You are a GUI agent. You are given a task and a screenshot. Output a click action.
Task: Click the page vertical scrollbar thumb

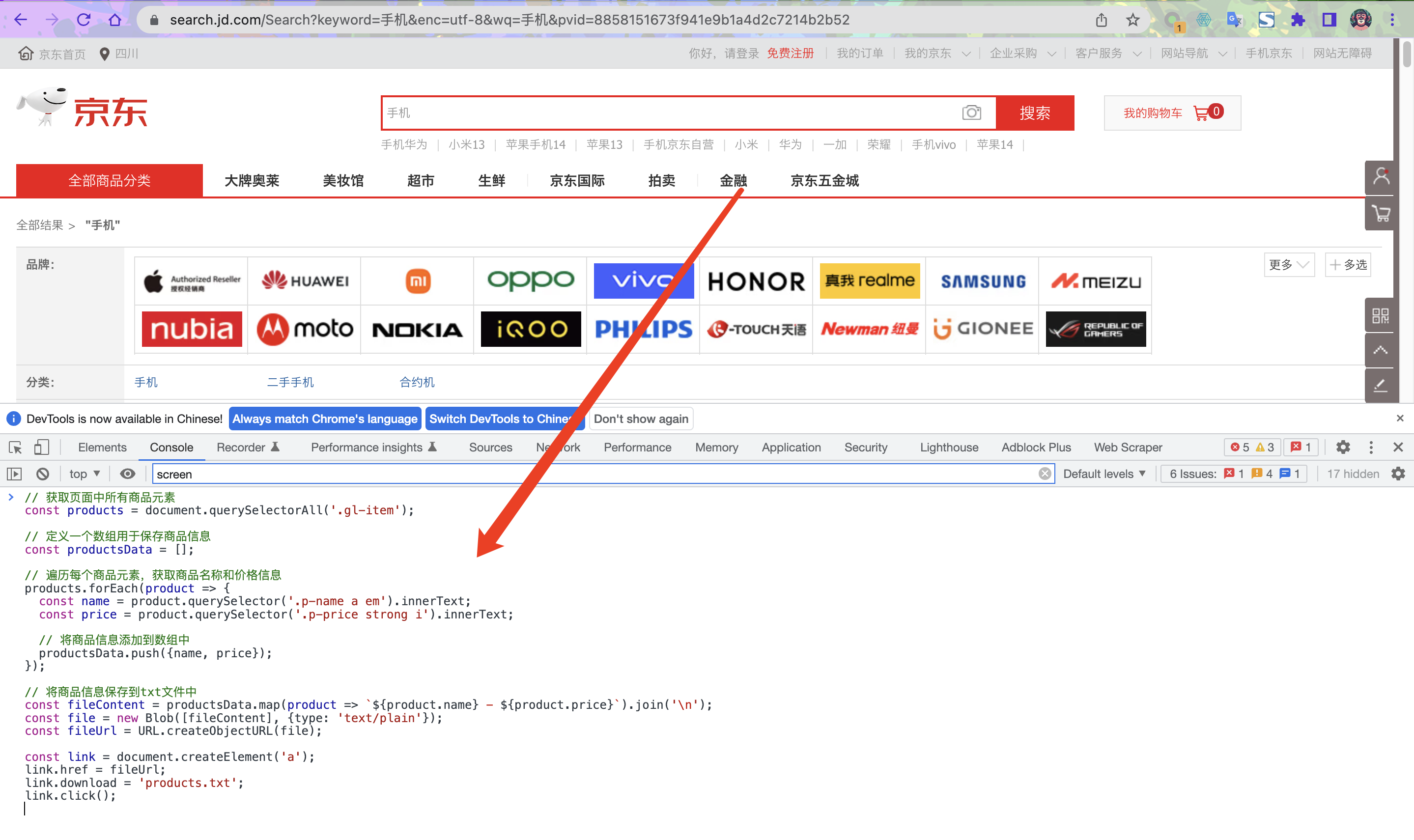click(x=1407, y=54)
